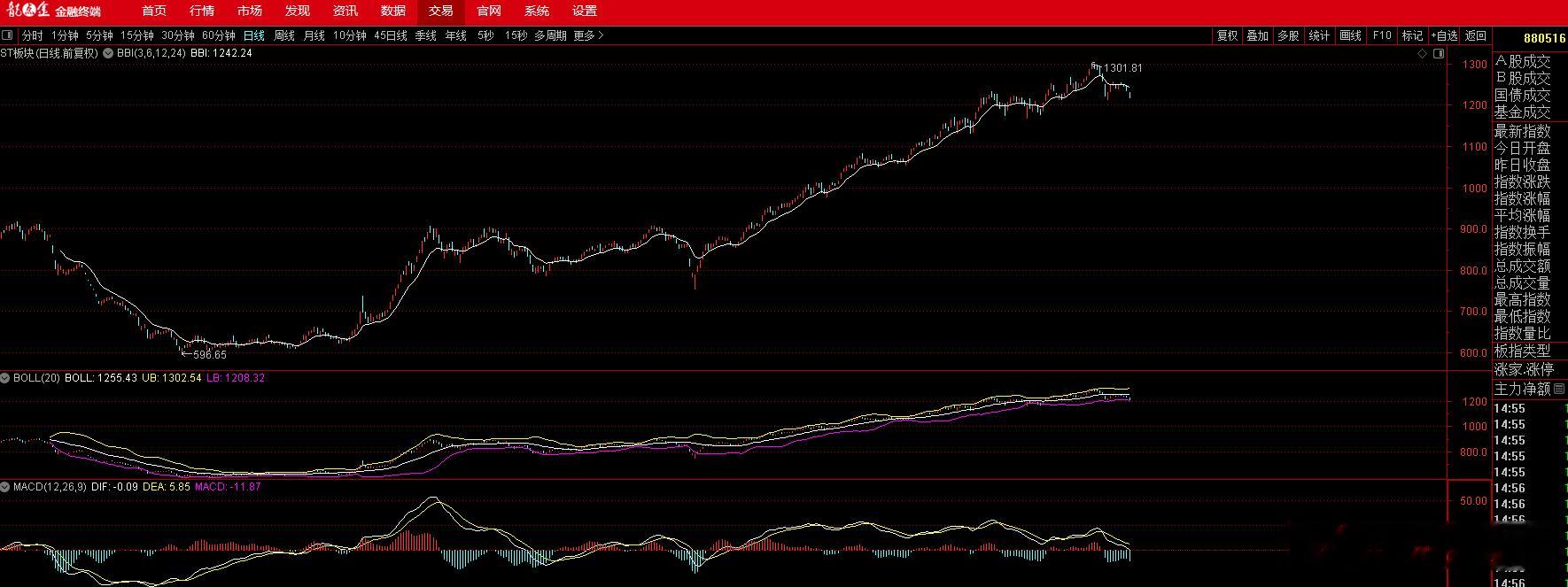Viewport: 1568px width, 587px height.
Task: Add stock to watchlist with +自选
Action: [1443, 35]
